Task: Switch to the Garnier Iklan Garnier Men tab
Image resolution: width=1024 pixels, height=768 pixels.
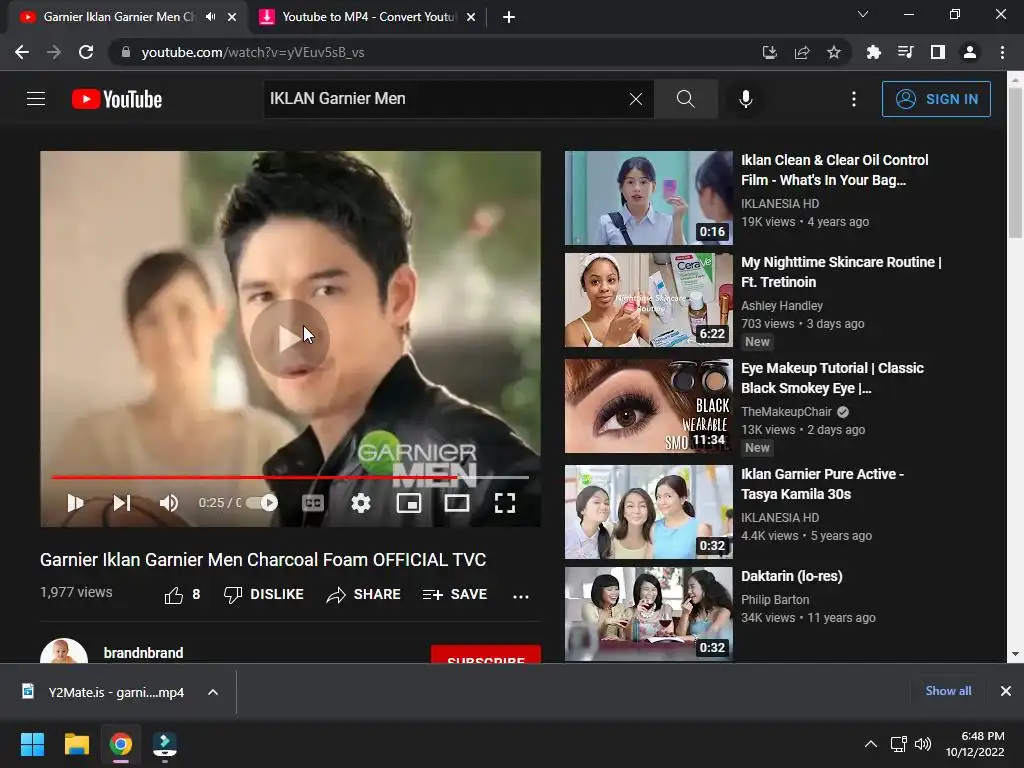Action: pyautogui.click(x=118, y=17)
